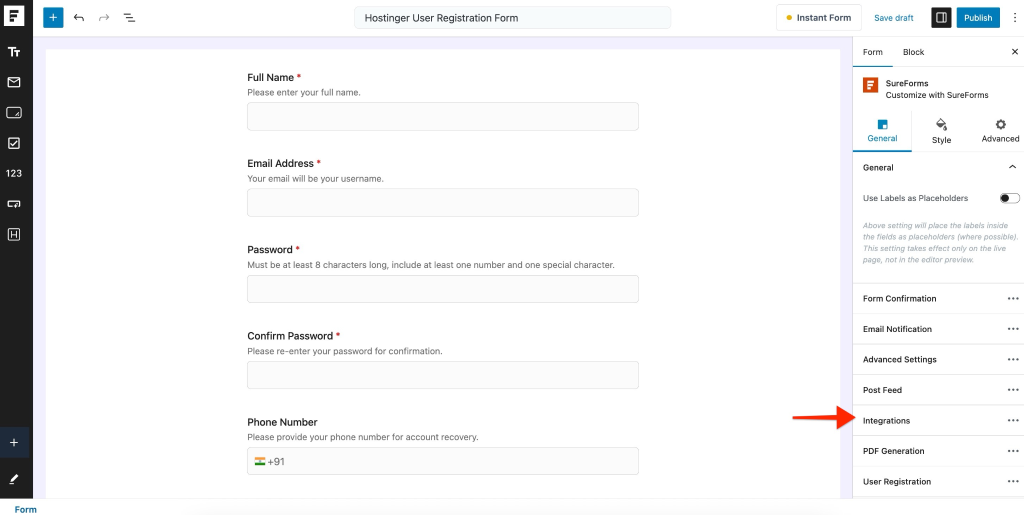
Task: Open the Advanced tab with gear icon
Action: click(x=1000, y=131)
